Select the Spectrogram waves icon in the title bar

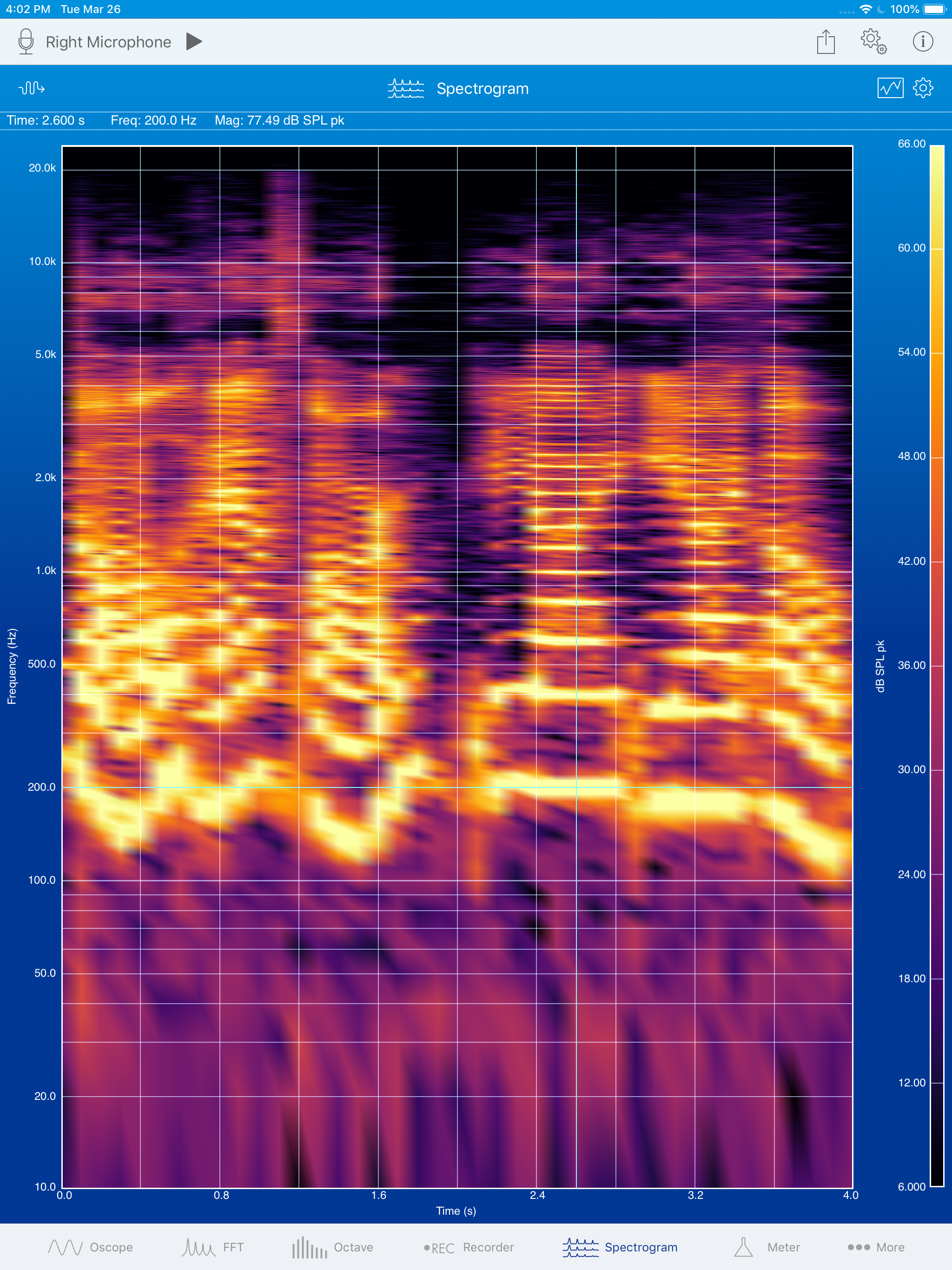407,88
